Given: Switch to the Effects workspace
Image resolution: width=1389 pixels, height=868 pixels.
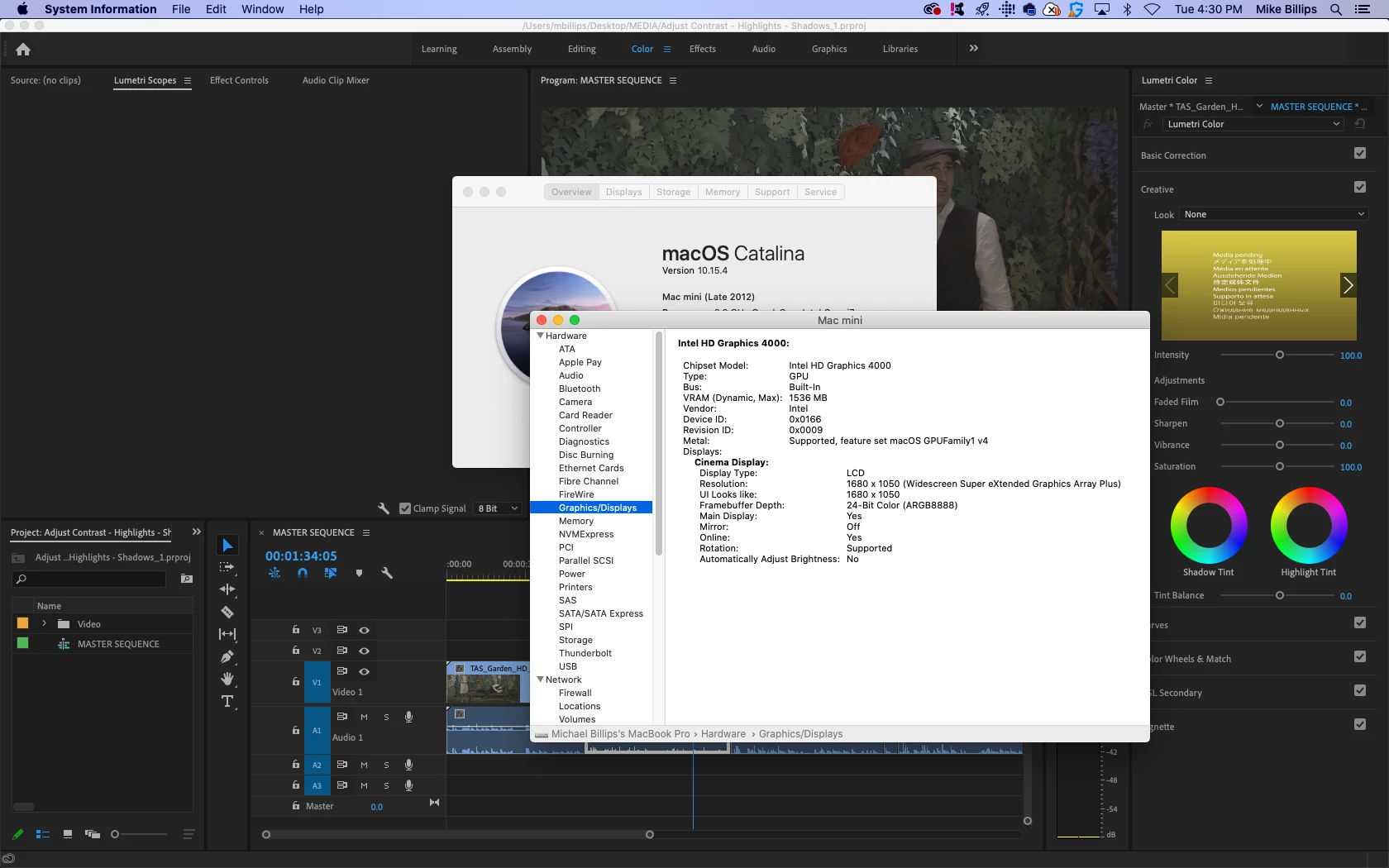Looking at the screenshot, I should click(x=703, y=49).
